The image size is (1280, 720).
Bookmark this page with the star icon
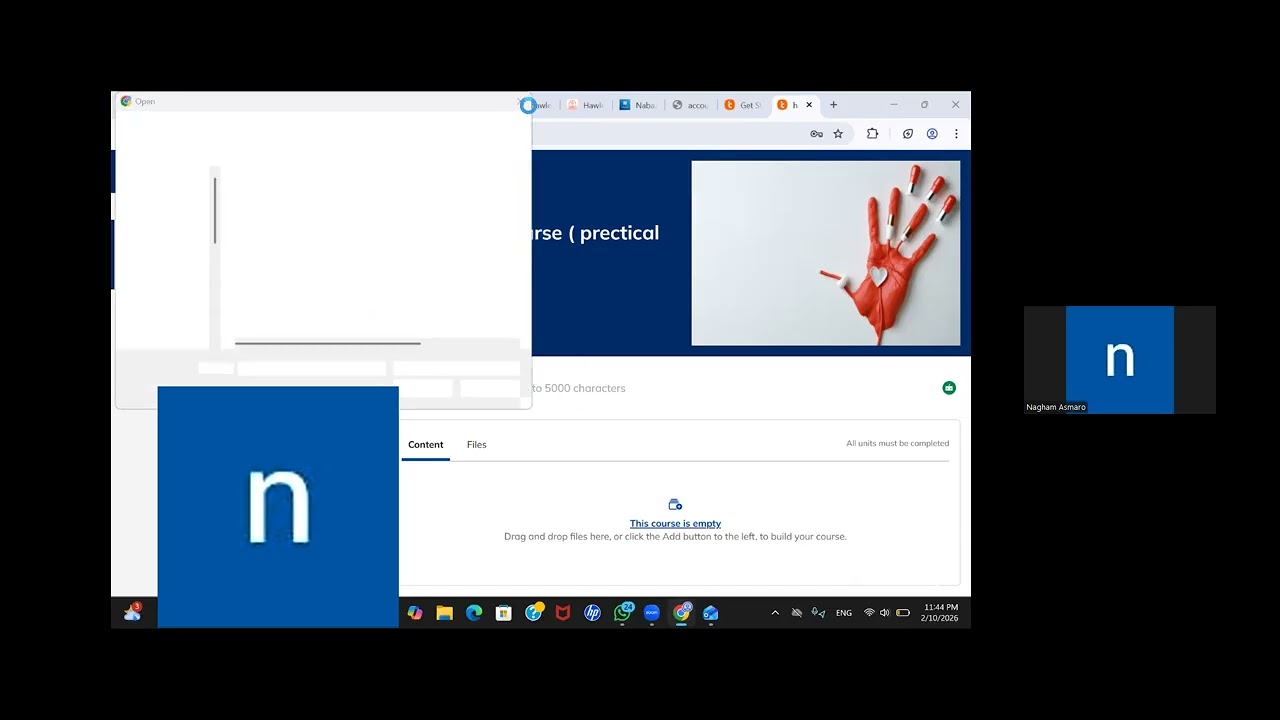[x=838, y=134]
